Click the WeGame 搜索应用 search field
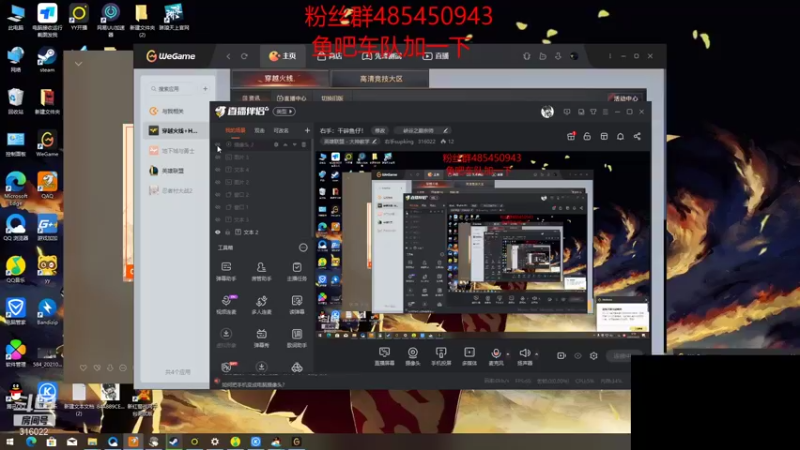Screen dimensions: 800x450 tap(173, 89)
